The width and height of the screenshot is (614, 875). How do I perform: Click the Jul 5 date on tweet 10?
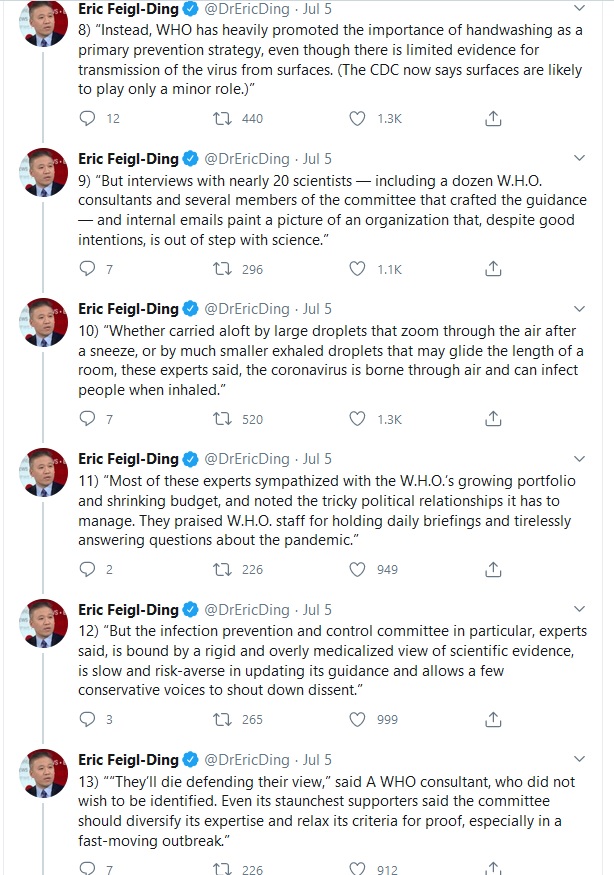(317, 308)
